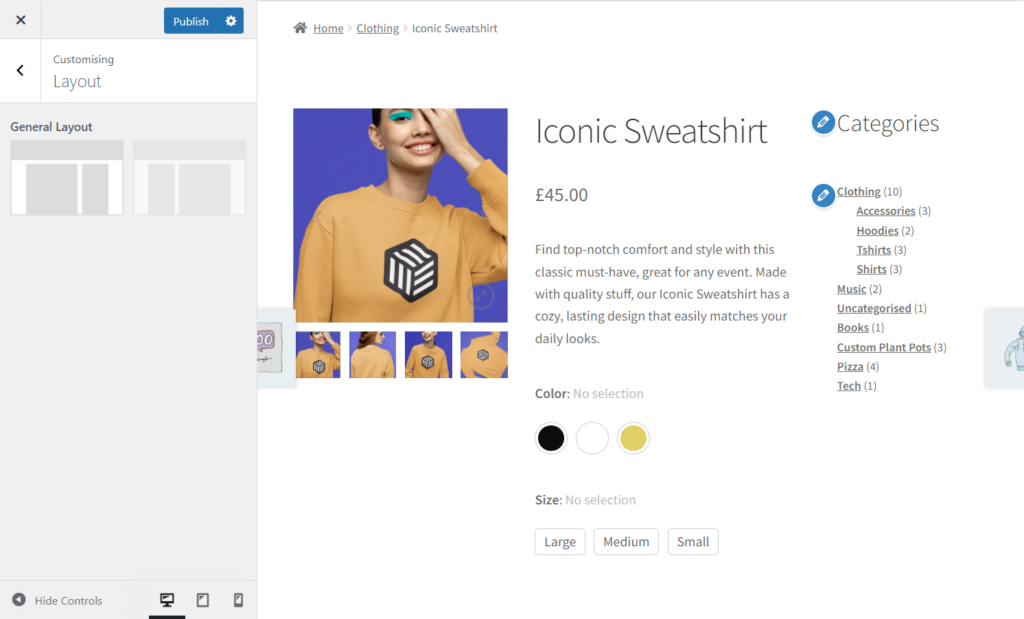Collapse the Layout section with back arrow
Image resolution: width=1024 pixels, height=619 pixels.
[x=18, y=70]
